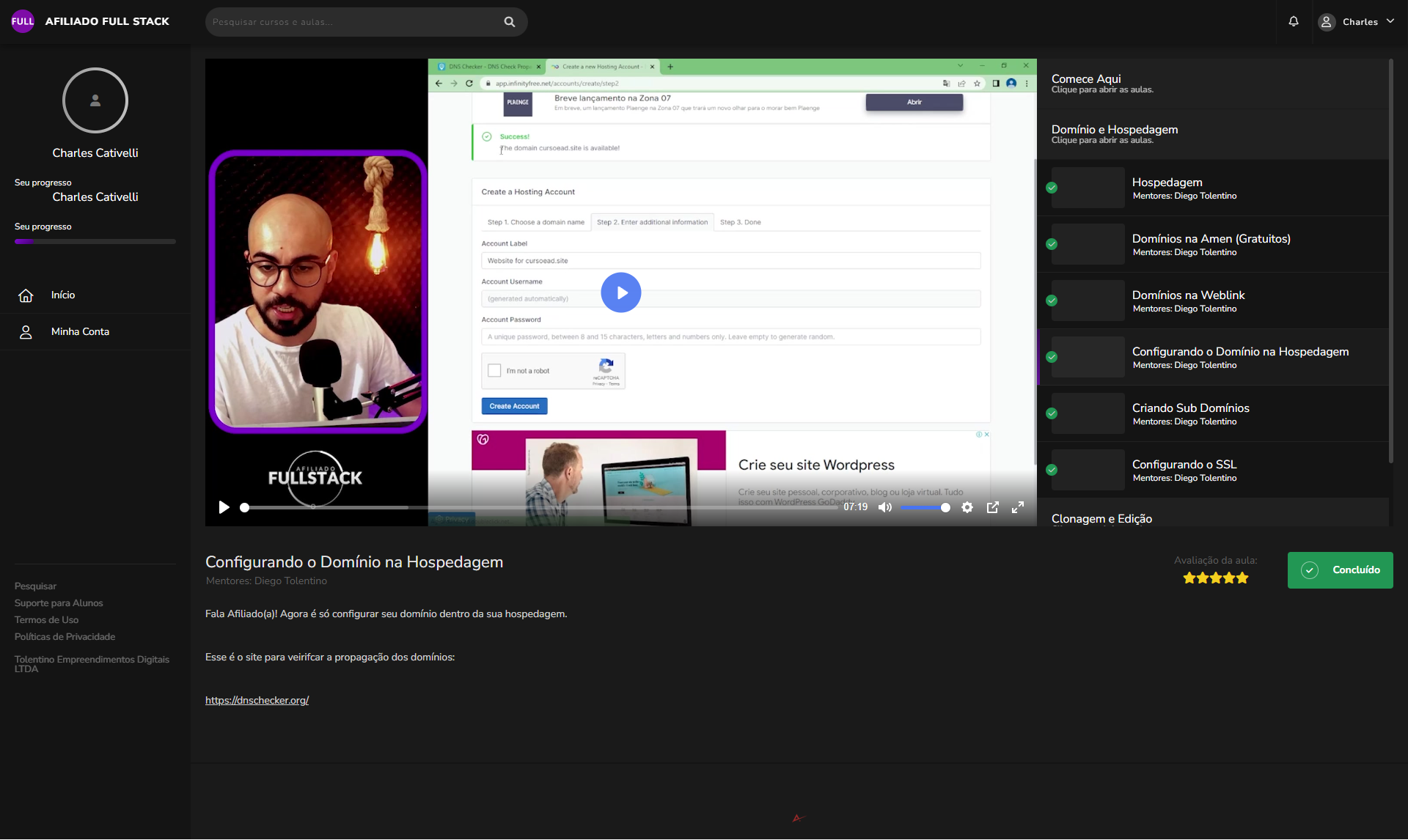Go to Início in sidebar
This screenshot has width=1408, height=840.
63,295
